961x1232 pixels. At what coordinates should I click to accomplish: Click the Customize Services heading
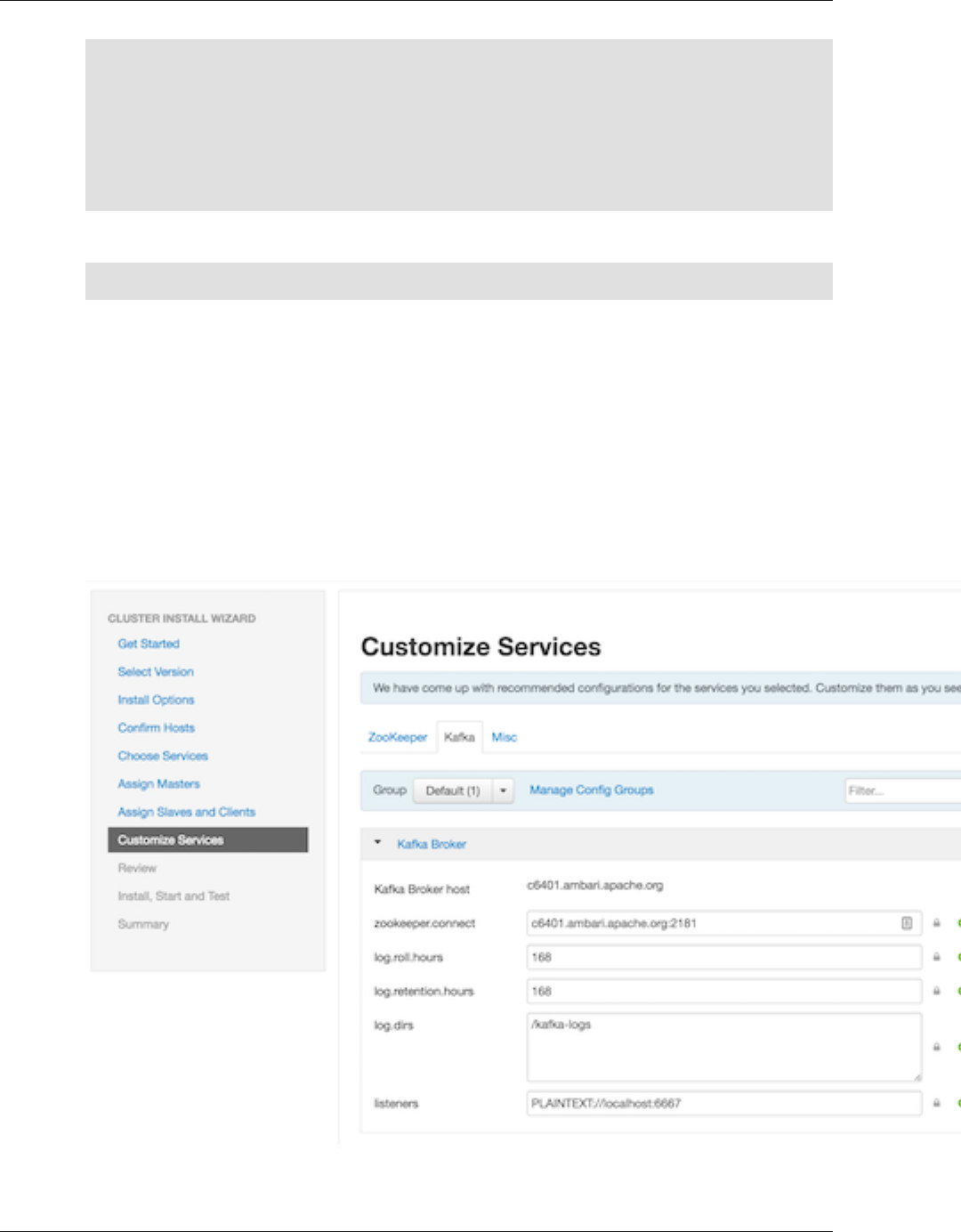click(x=481, y=646)
